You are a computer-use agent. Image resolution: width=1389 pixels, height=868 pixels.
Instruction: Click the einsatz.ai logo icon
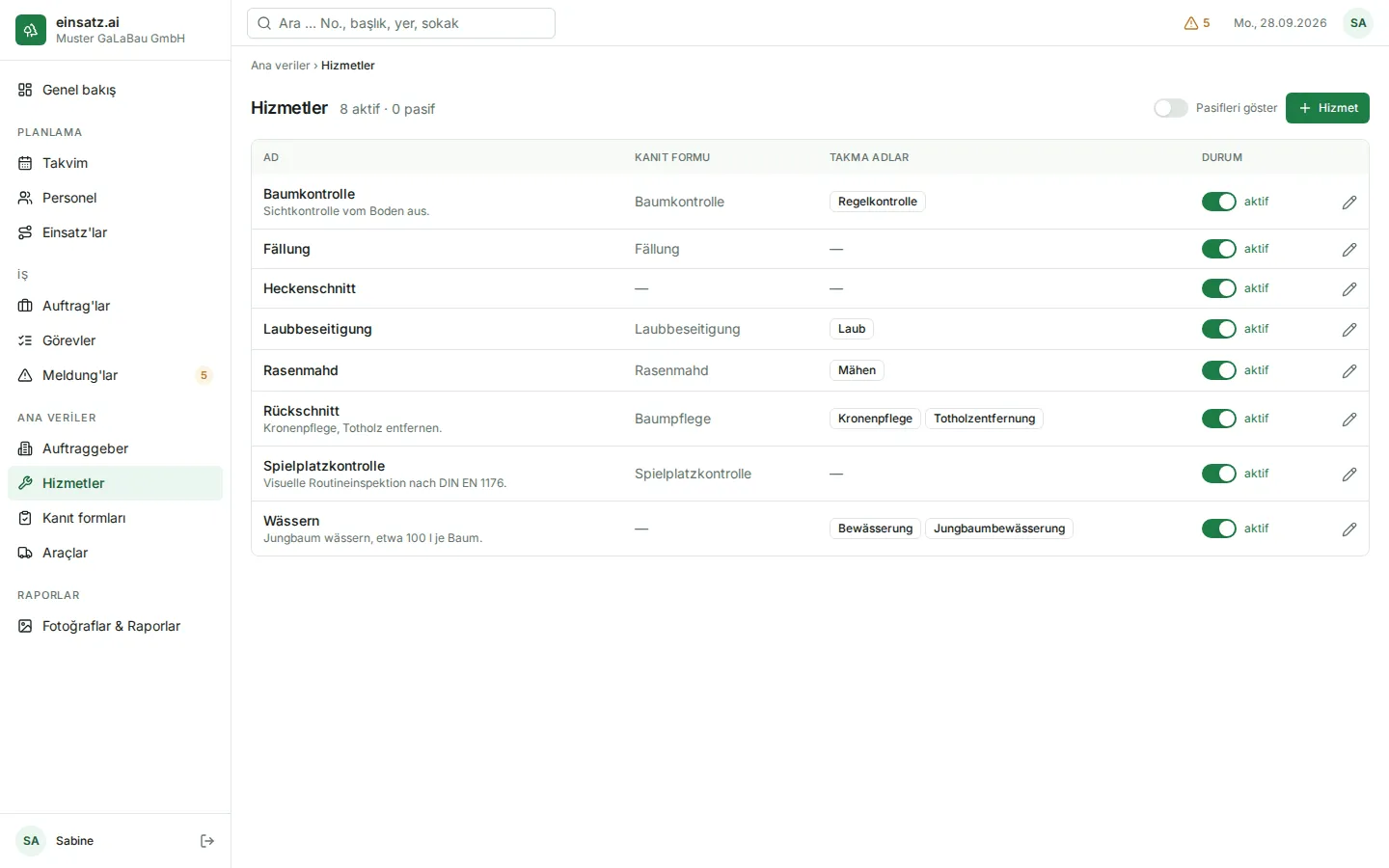point(31,30)
